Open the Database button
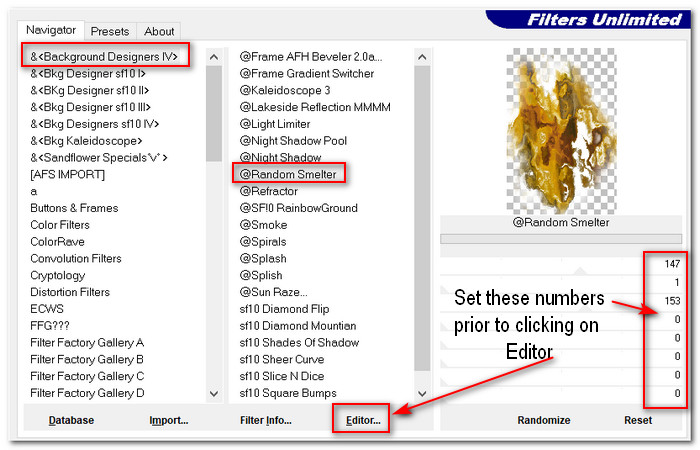 coord(71,421)
